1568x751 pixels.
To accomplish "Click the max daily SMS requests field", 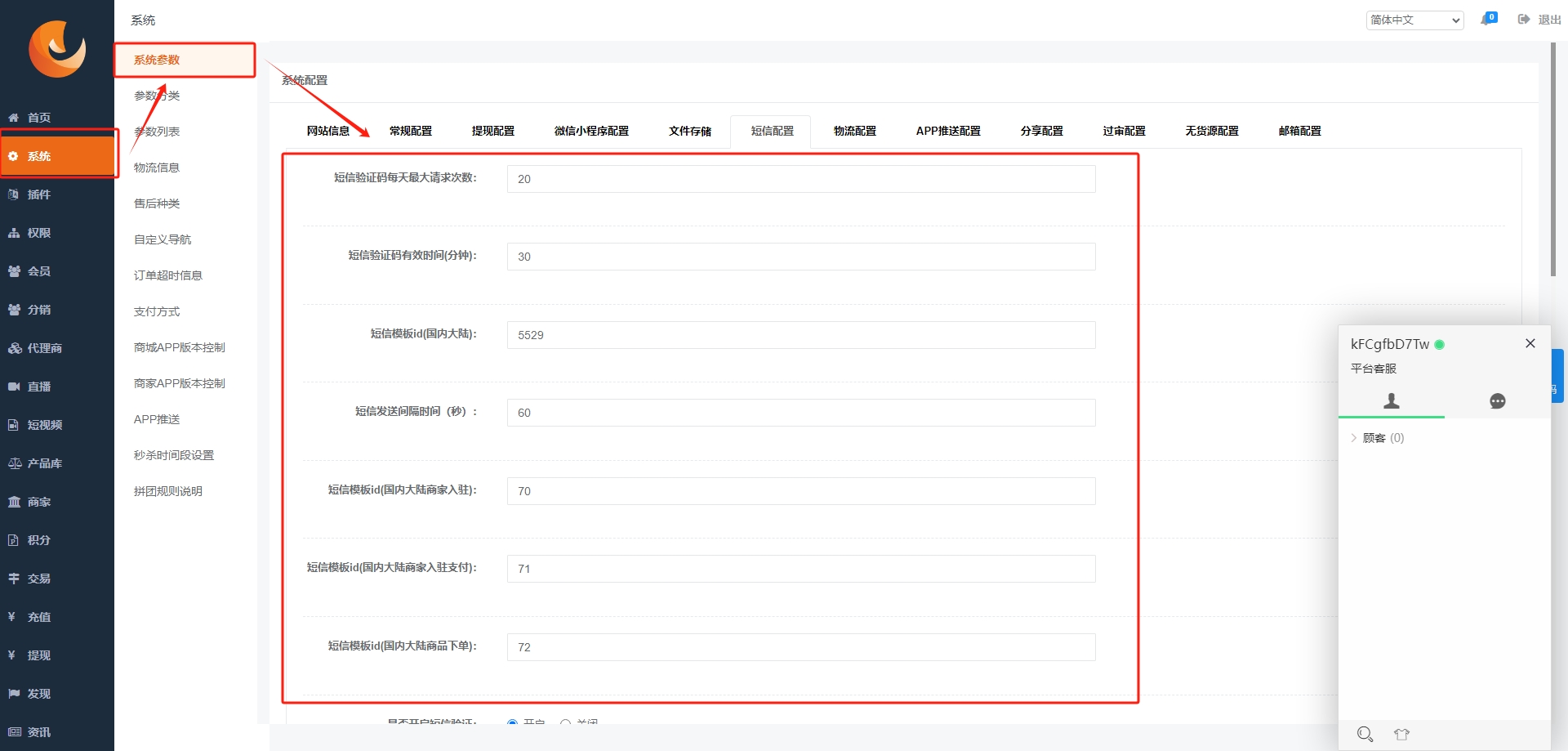I will click(x=801, y=179).
